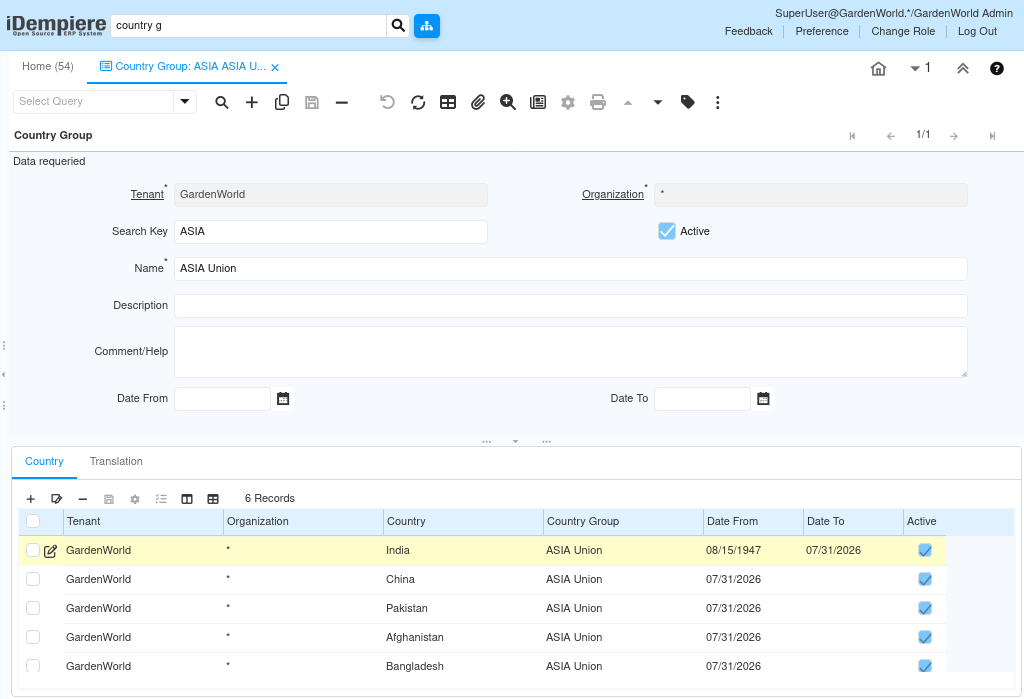Viewport: 1024px width, 699px height.
Task: Click the Search Key input field
Action: (330, 232)
